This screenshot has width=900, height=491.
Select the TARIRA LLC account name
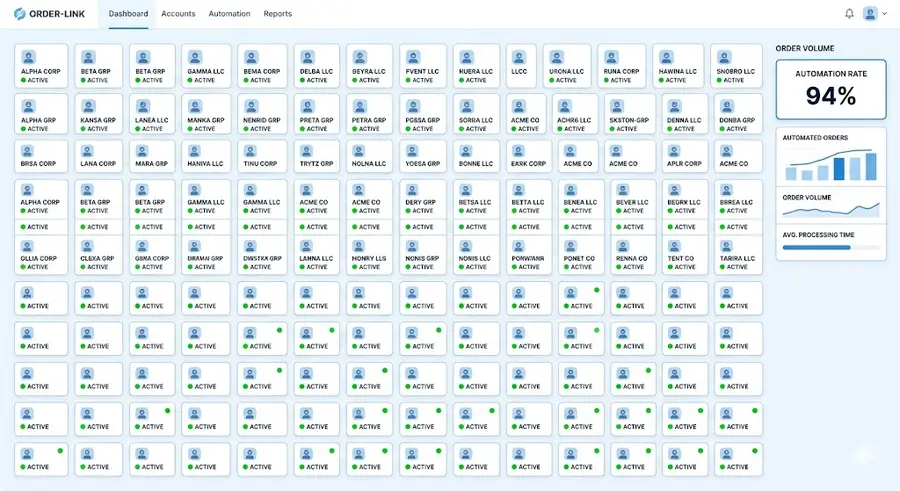tap(738, 258)
